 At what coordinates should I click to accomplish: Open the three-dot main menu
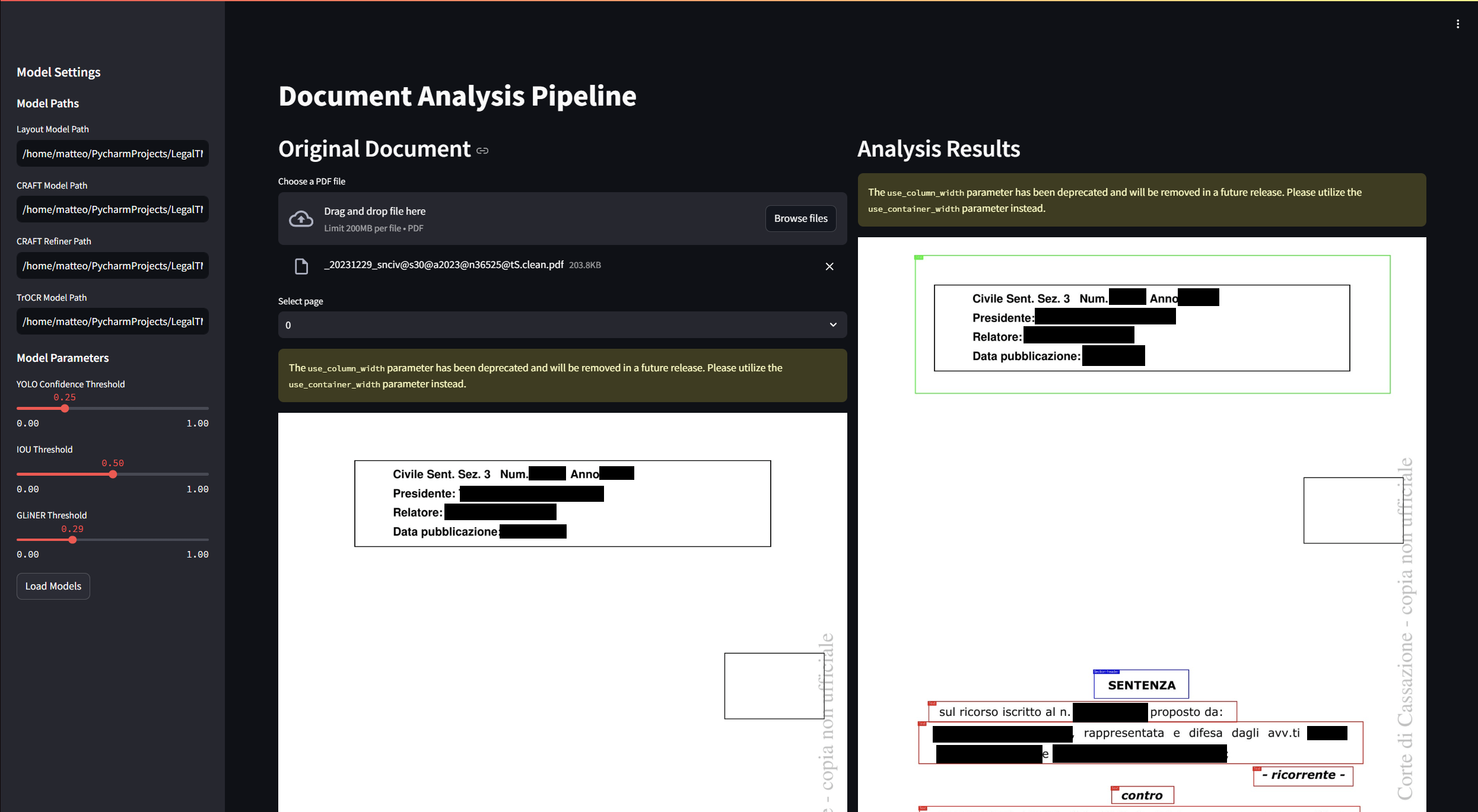[x=1457, y=24]
